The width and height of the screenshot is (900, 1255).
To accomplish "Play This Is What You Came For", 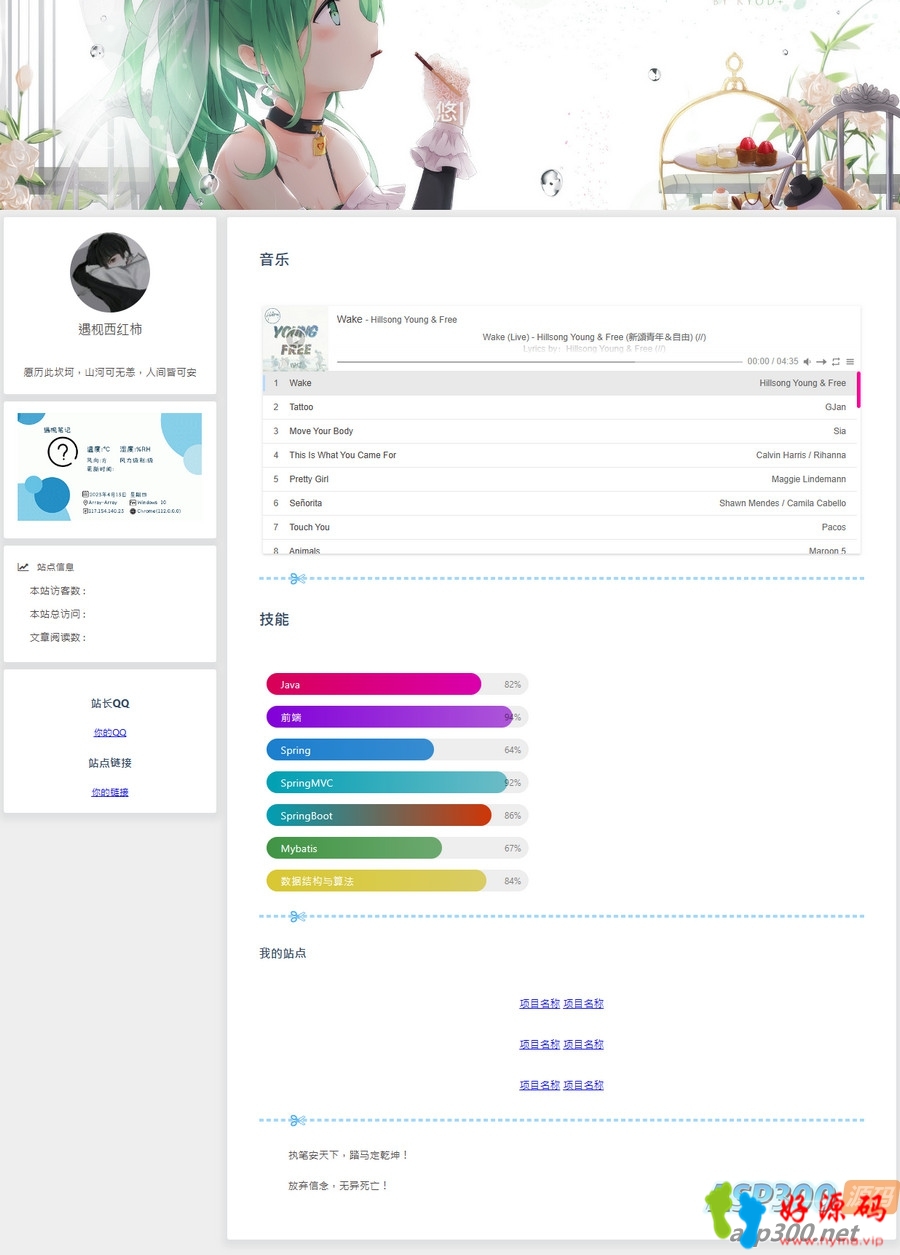I will [x=560, y=455].
